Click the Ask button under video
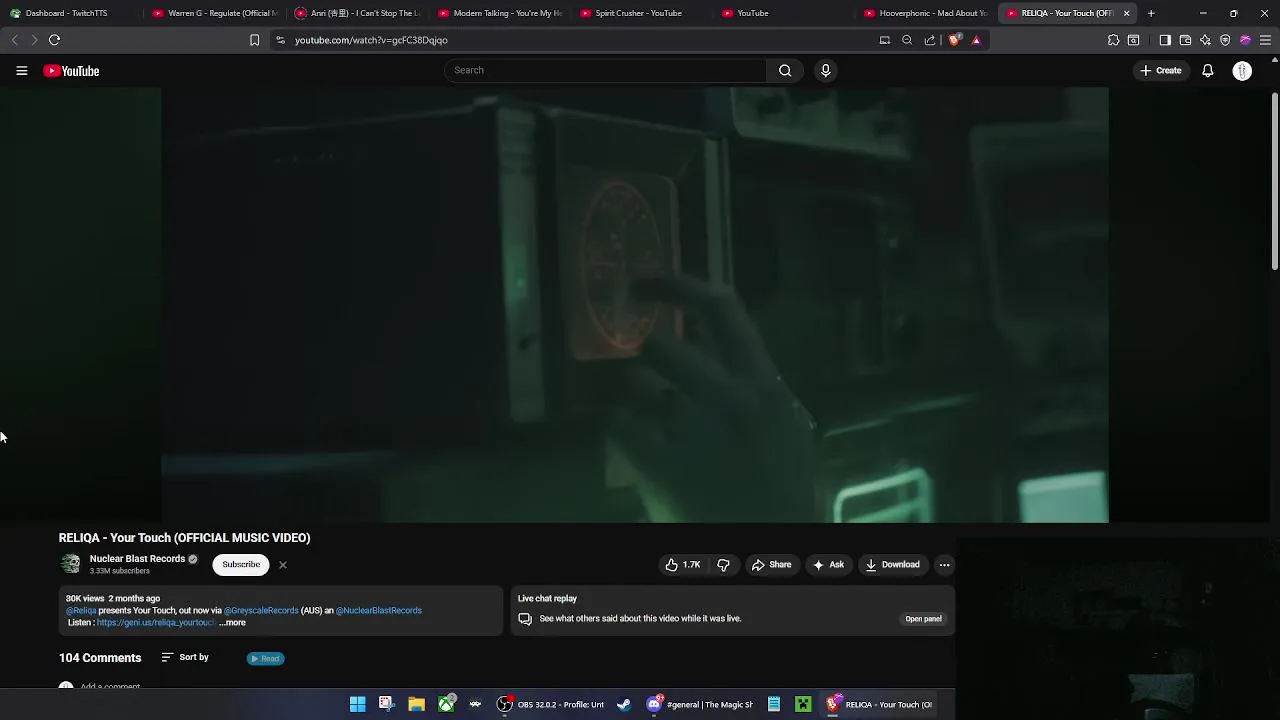Image resolution: width=1280 pixels, height=720 pixels. pyautogui.click(x=828, y=565)
